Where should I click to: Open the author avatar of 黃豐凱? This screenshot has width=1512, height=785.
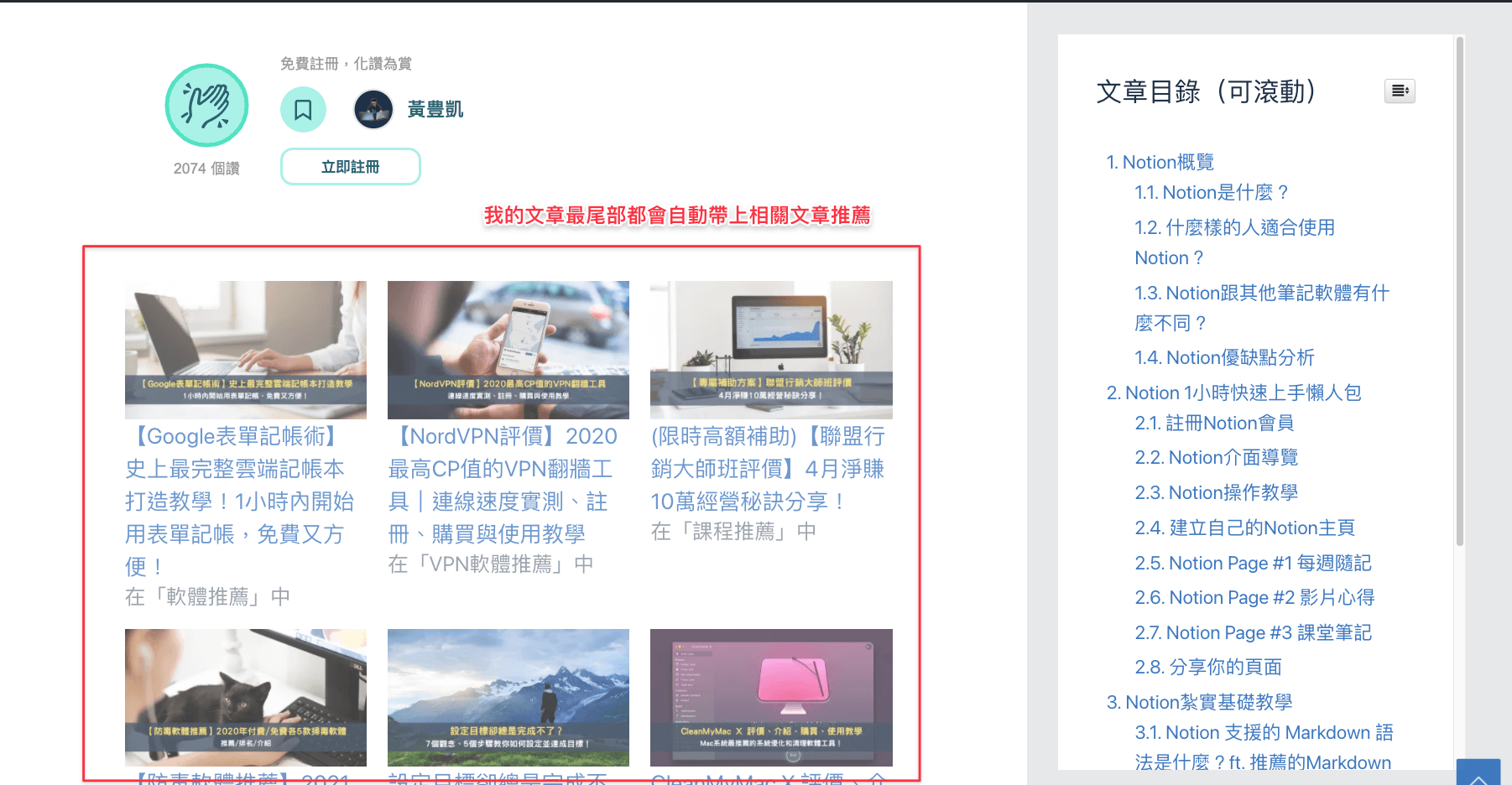[373, 109]
